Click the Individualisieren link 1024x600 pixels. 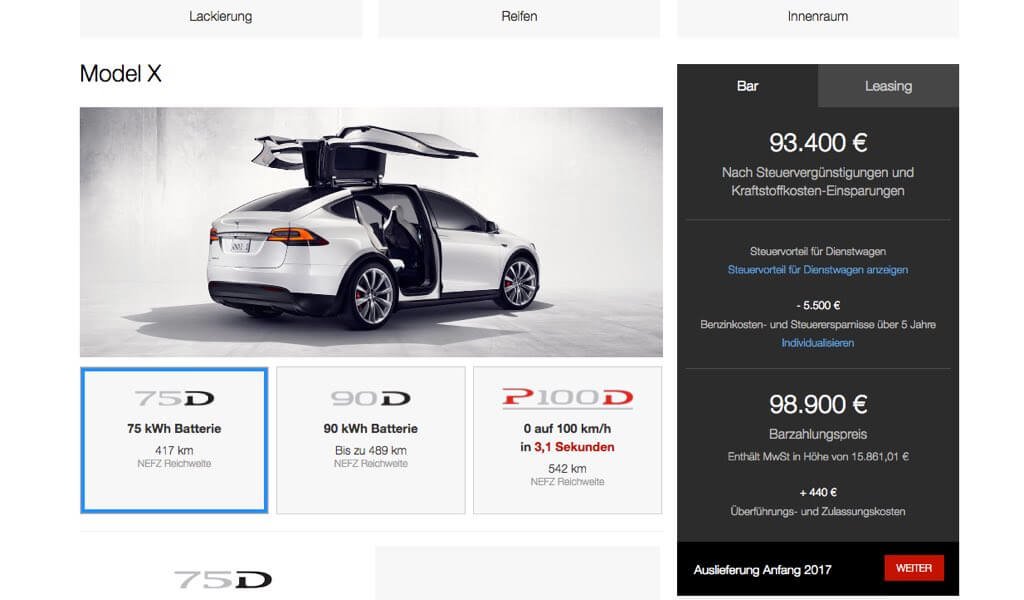point(818,343)
